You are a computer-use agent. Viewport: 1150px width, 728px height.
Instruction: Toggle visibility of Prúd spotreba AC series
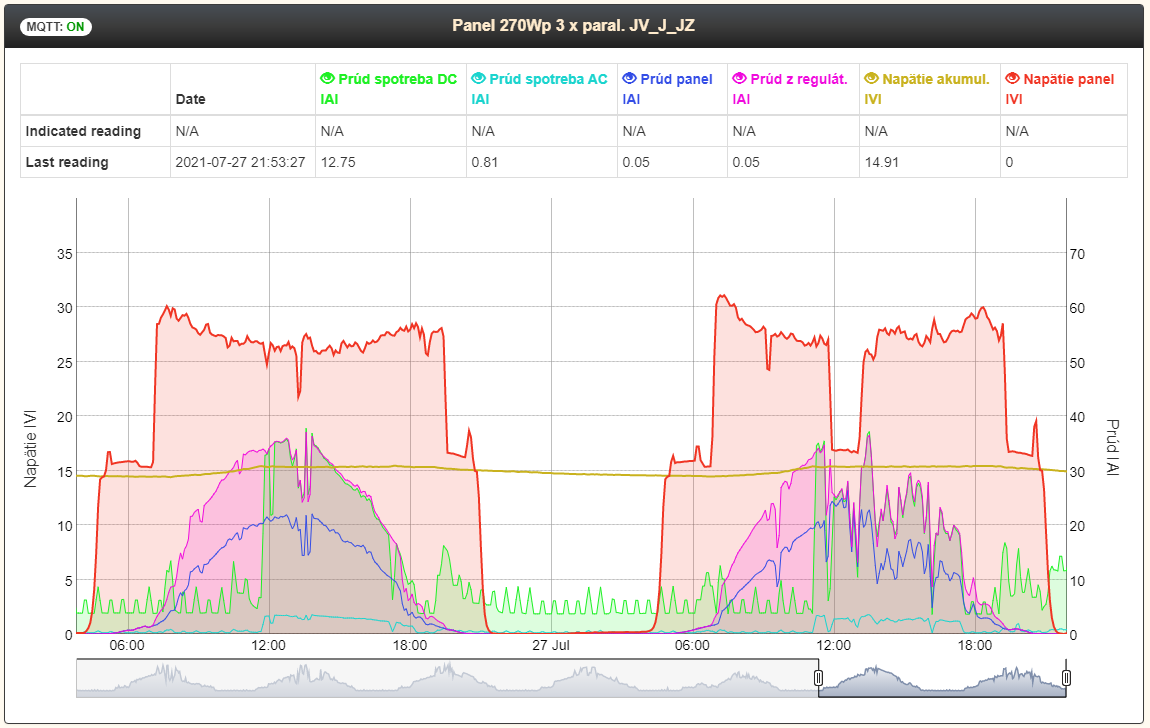point(478,78)
